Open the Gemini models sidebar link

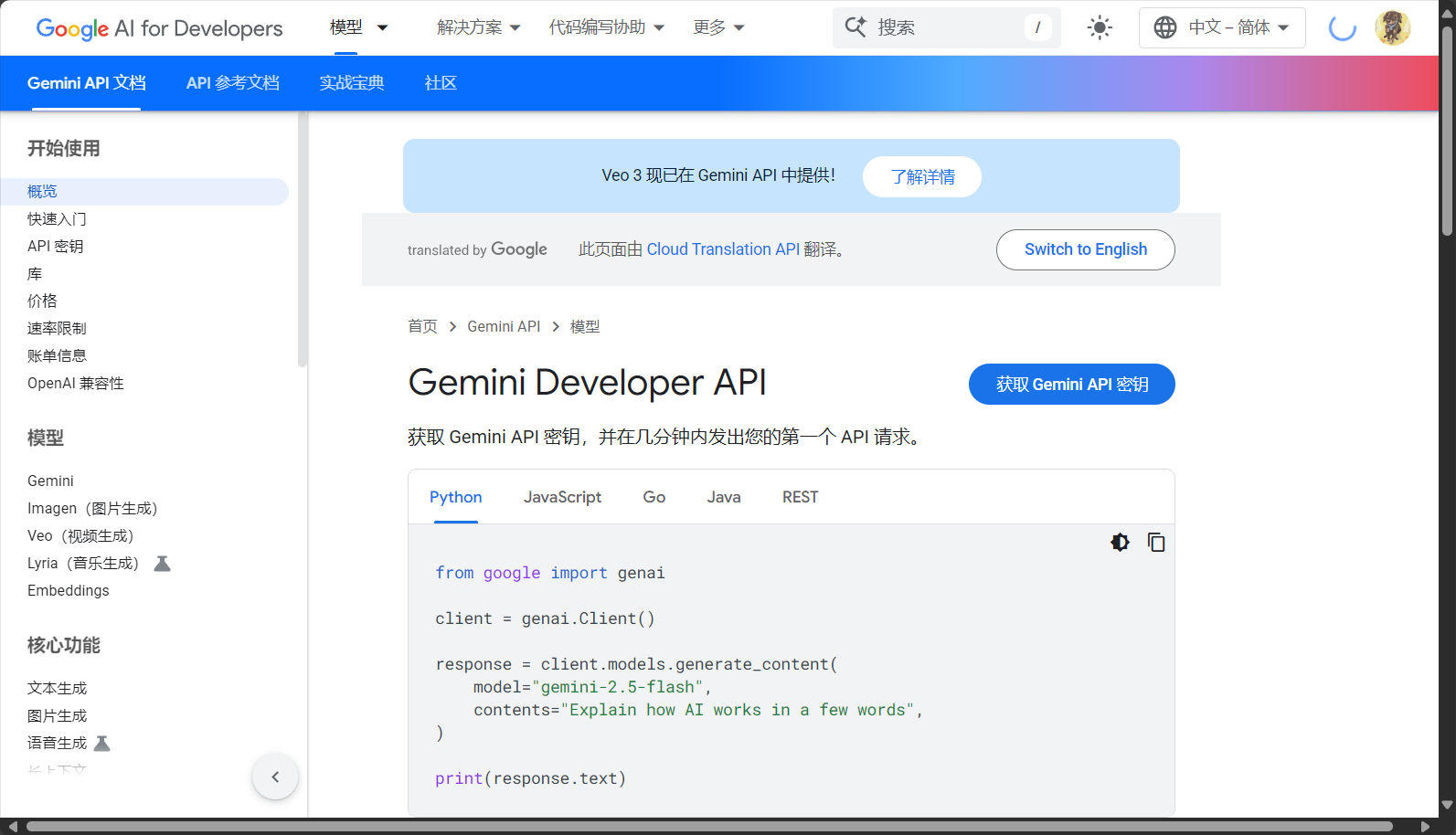[x=50, y=481]
